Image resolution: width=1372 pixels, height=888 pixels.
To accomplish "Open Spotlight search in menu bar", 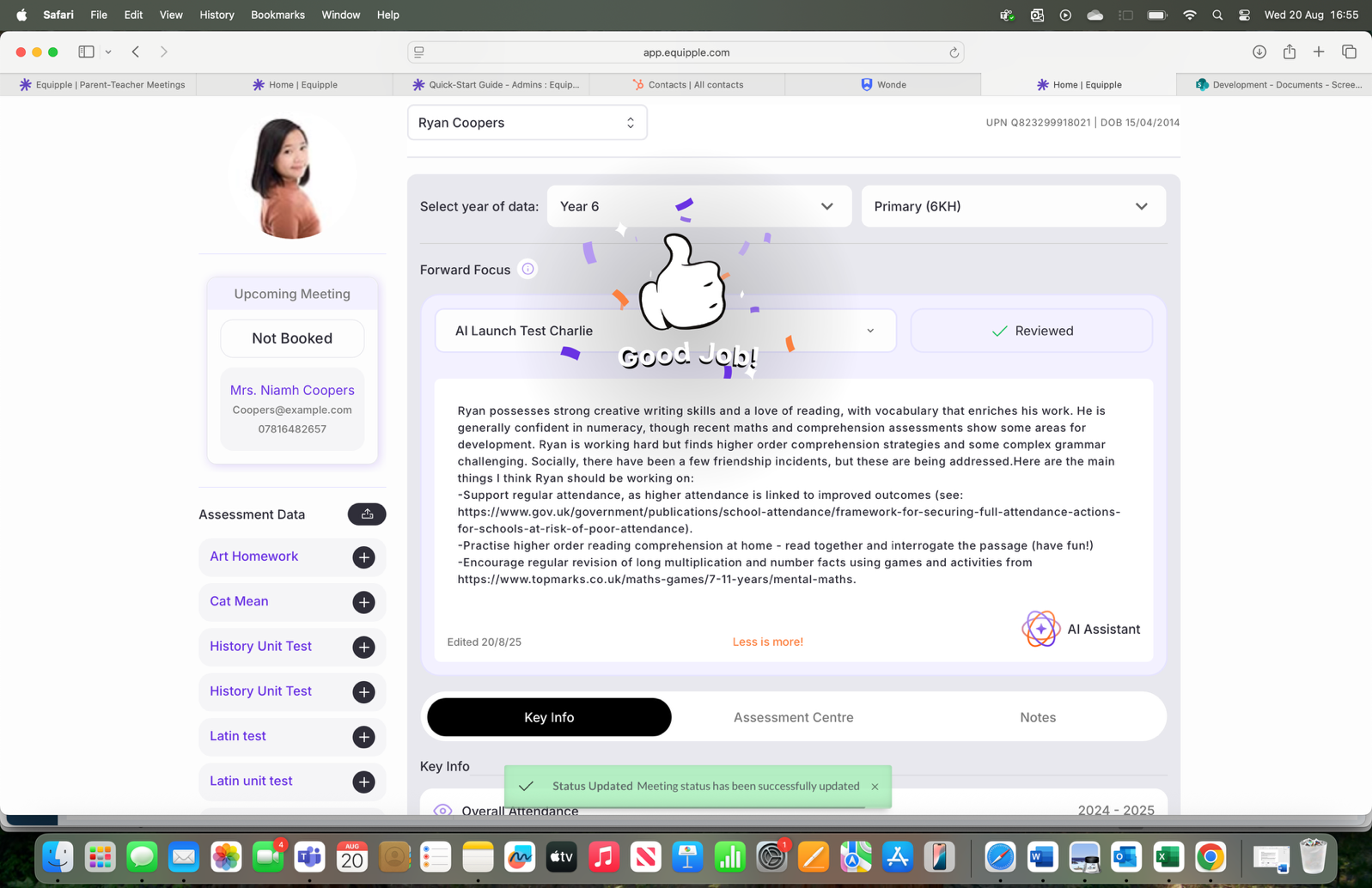I will tap(1217, 15).
